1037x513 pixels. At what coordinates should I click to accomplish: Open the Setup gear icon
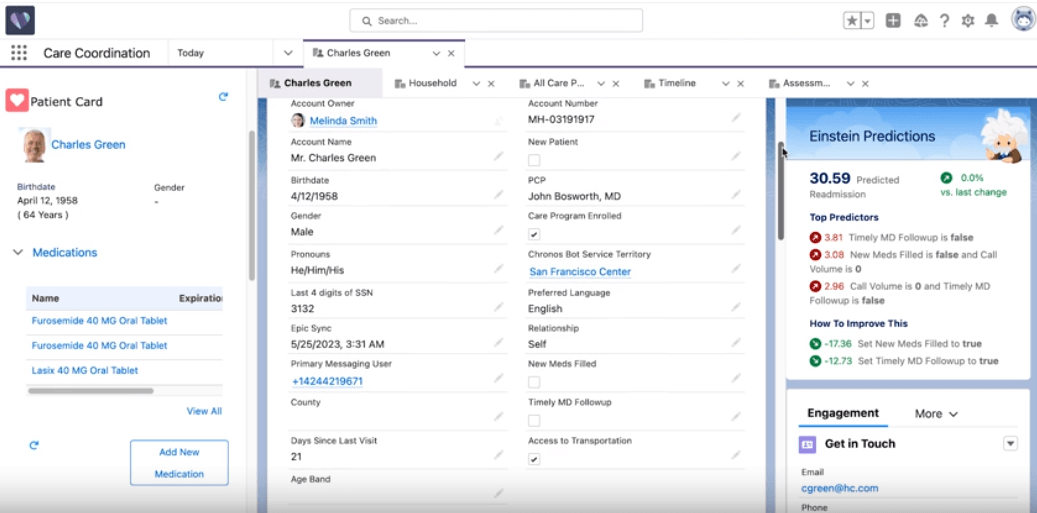coord(967,20)
